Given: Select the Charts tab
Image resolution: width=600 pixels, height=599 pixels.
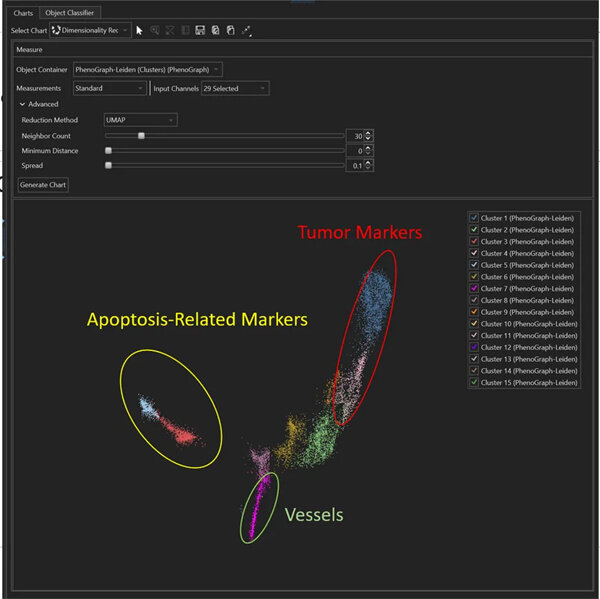Looking at the screenshot, I should click(23, 12).
